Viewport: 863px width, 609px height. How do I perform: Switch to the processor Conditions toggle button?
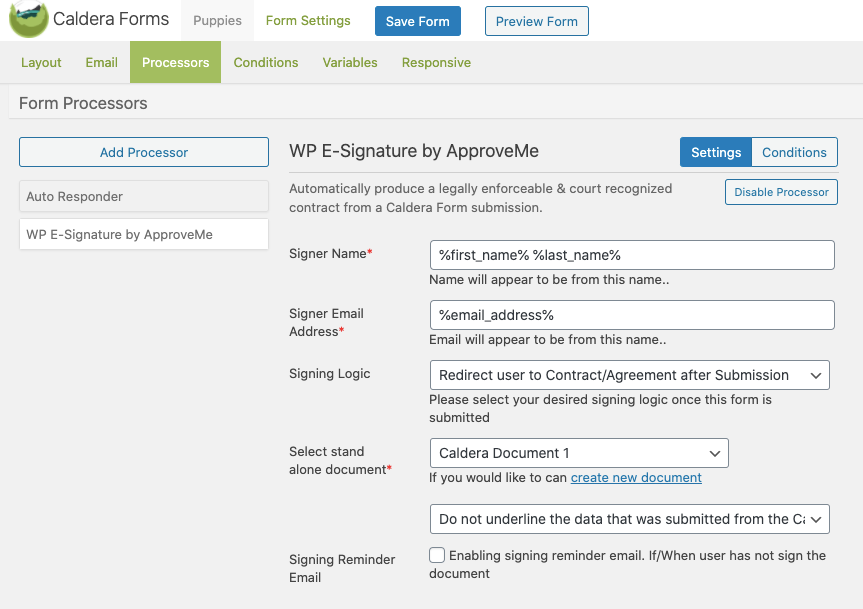pyautogui.click(x=794, y=152)
